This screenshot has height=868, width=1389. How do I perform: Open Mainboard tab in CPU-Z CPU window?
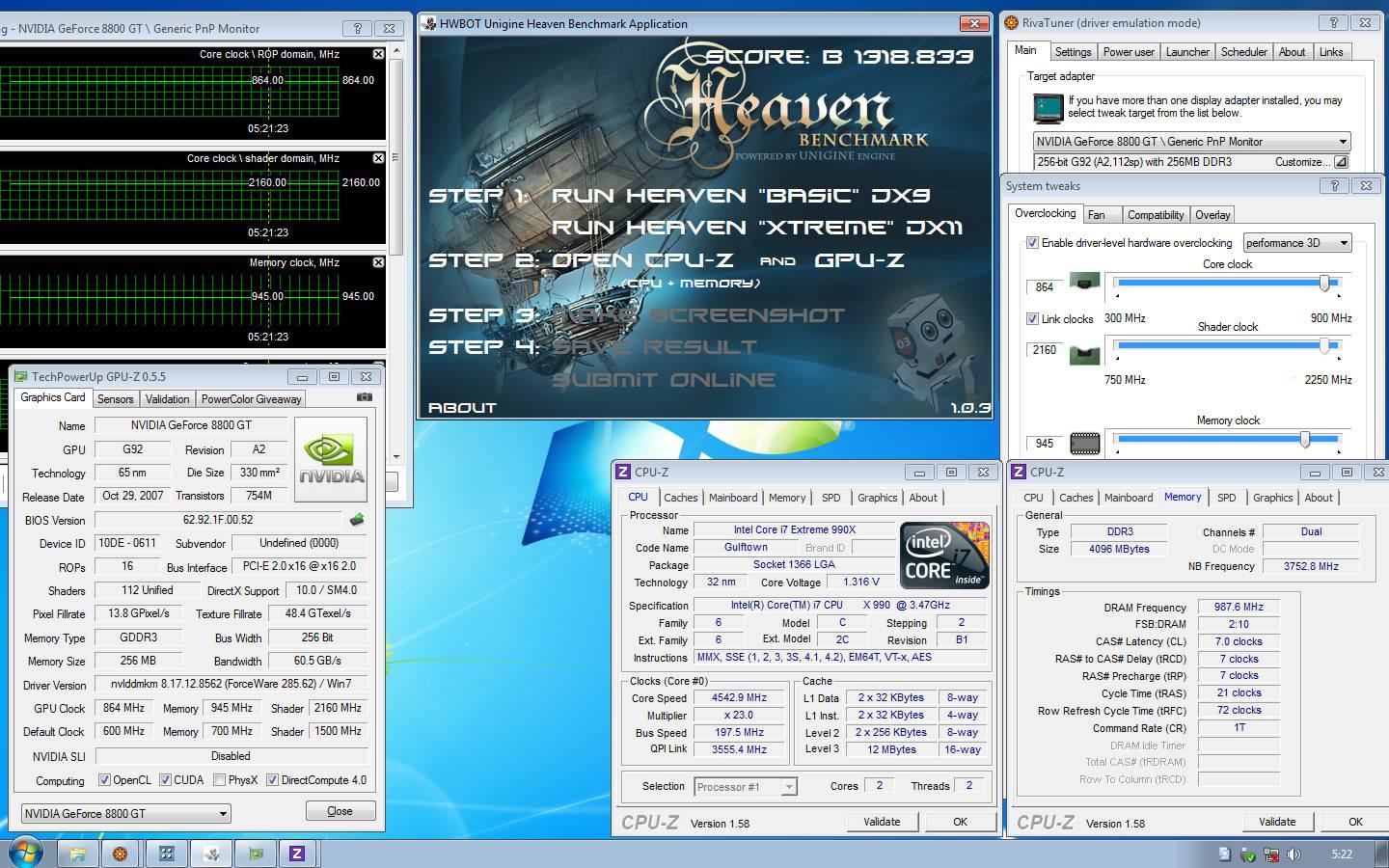(x=733, y=498)
